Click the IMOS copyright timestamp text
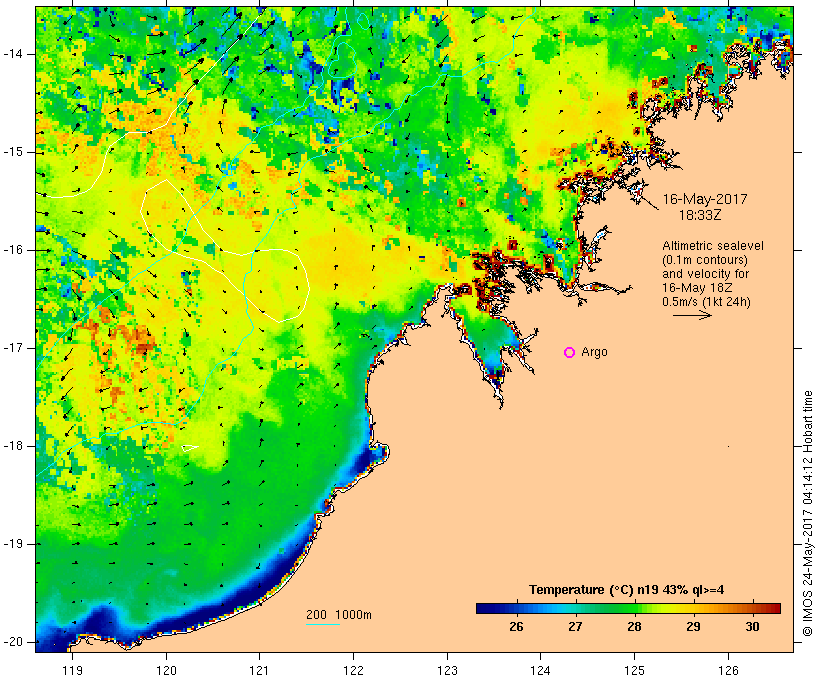Screen dimensions: 820x680 click(x=808, y=513)
